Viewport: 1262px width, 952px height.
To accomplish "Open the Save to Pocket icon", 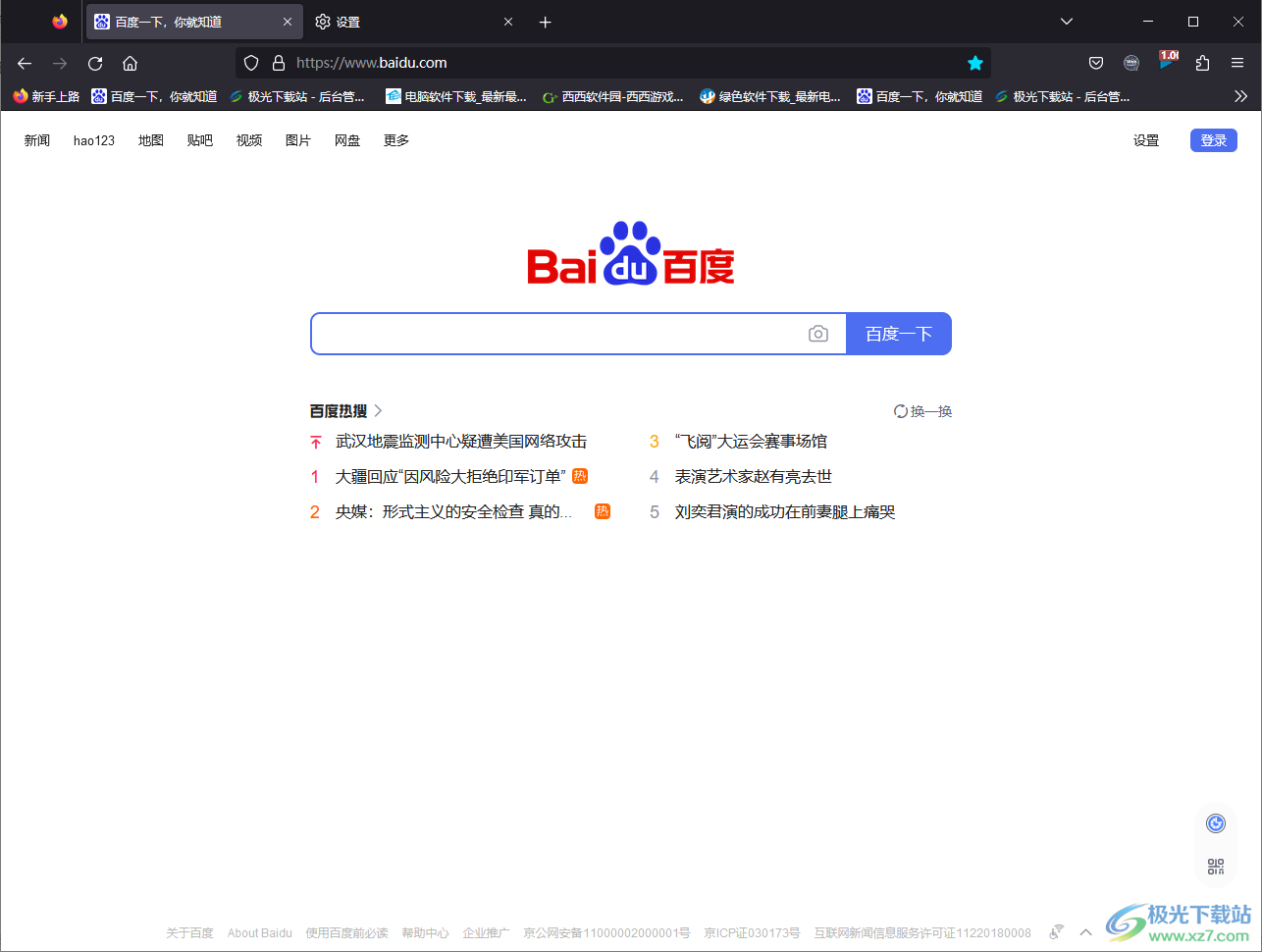I will pyautogui.click(x=1096, y=63).
